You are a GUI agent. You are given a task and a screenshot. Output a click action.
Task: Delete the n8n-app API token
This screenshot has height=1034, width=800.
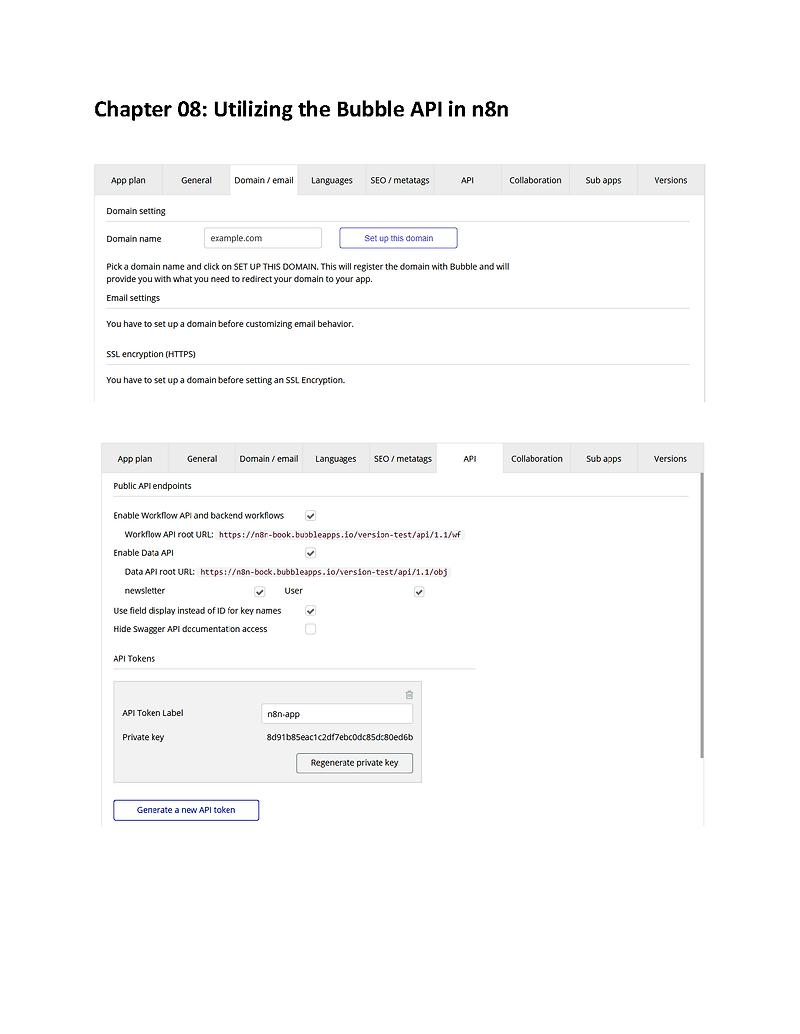(409, 694)
